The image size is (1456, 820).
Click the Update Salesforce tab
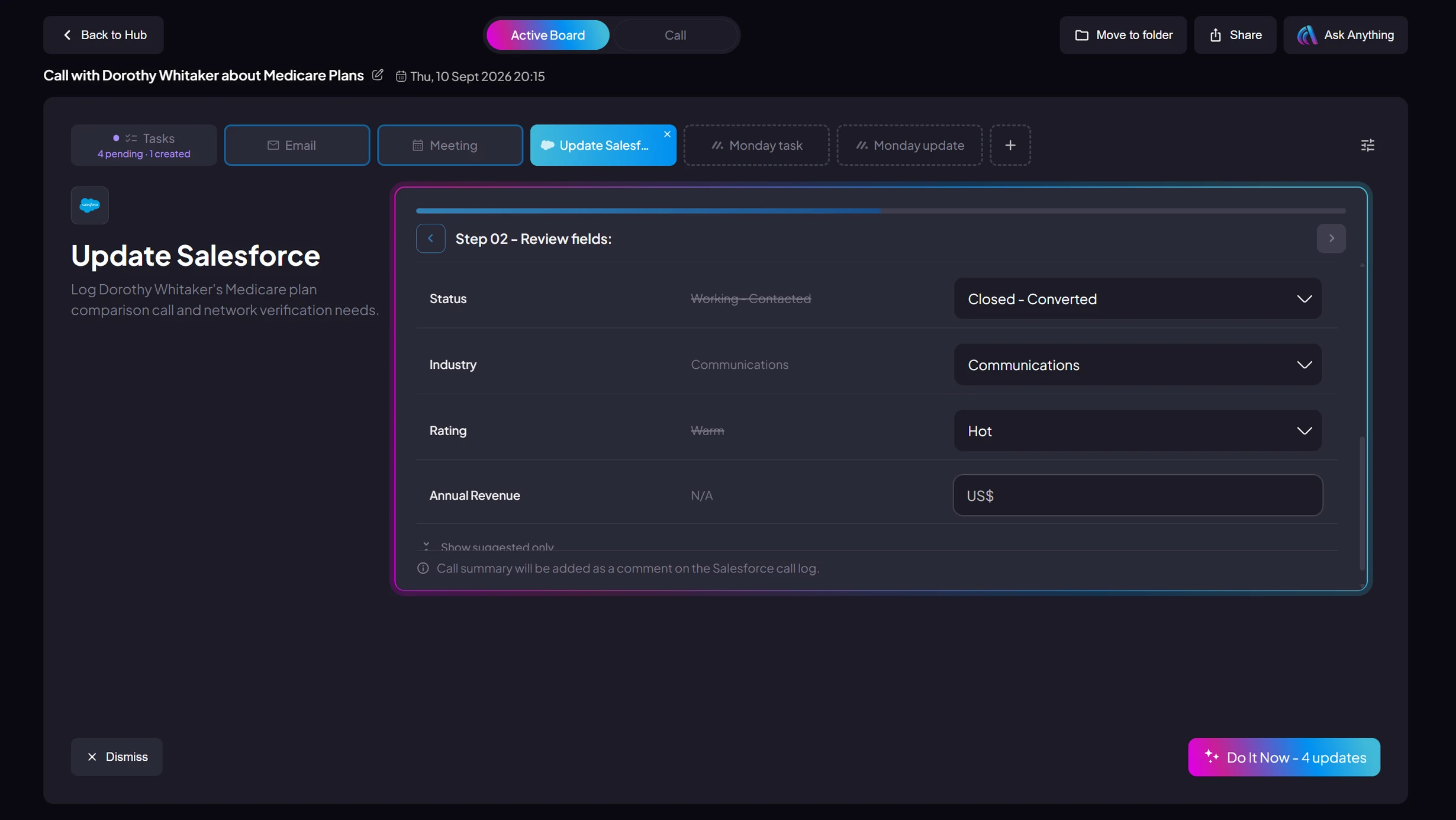point(603,145)
